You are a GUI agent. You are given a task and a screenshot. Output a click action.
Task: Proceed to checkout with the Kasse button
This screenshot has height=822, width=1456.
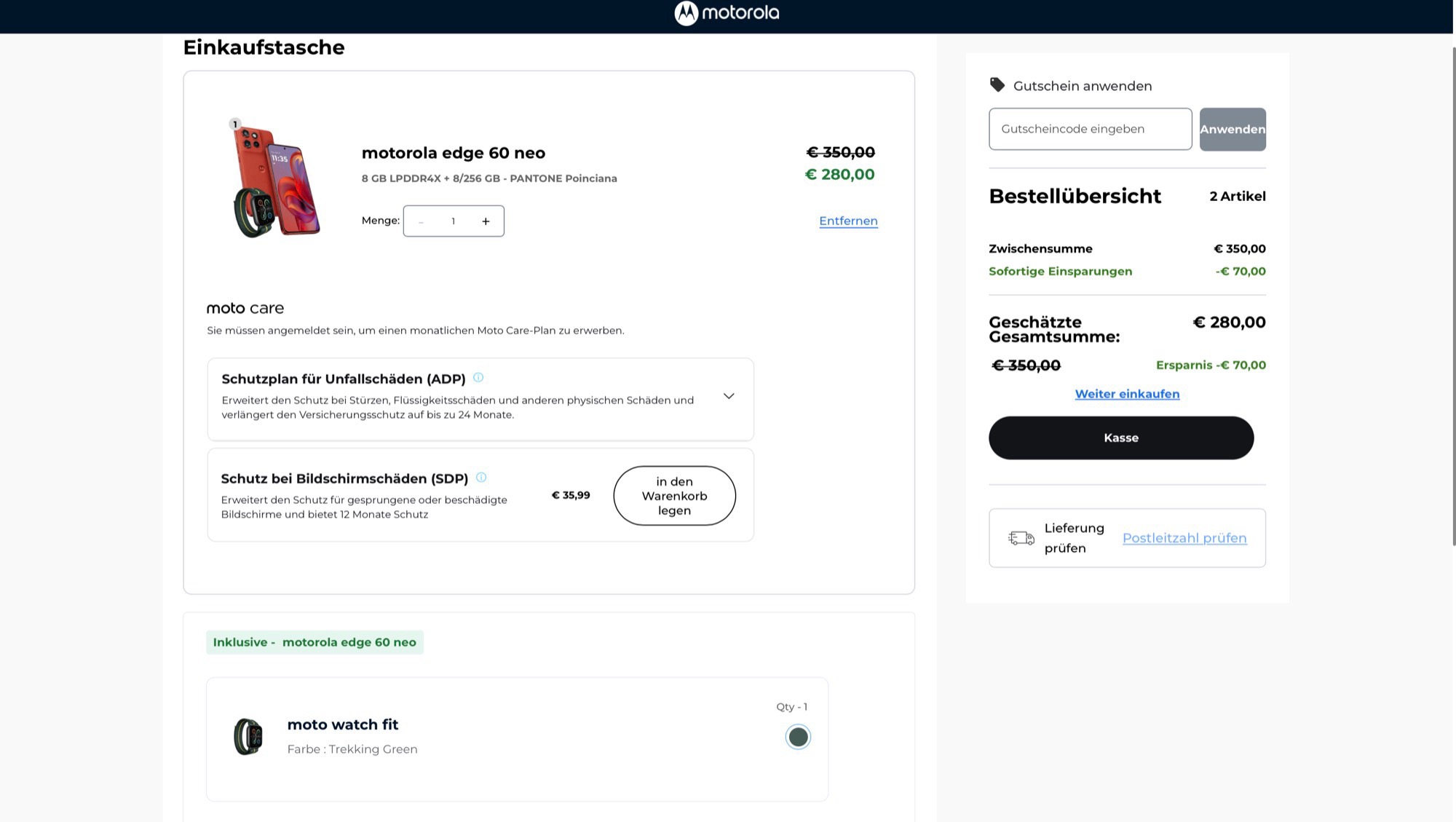(1121, 438)
